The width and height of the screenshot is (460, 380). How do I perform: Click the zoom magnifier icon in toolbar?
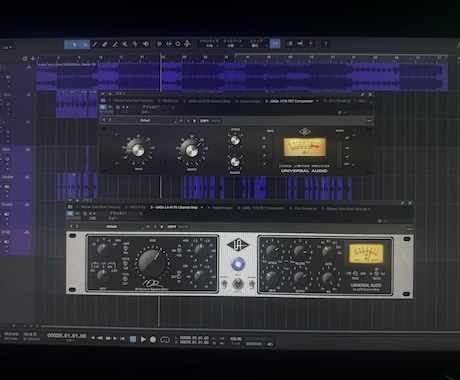pos(178,44)
